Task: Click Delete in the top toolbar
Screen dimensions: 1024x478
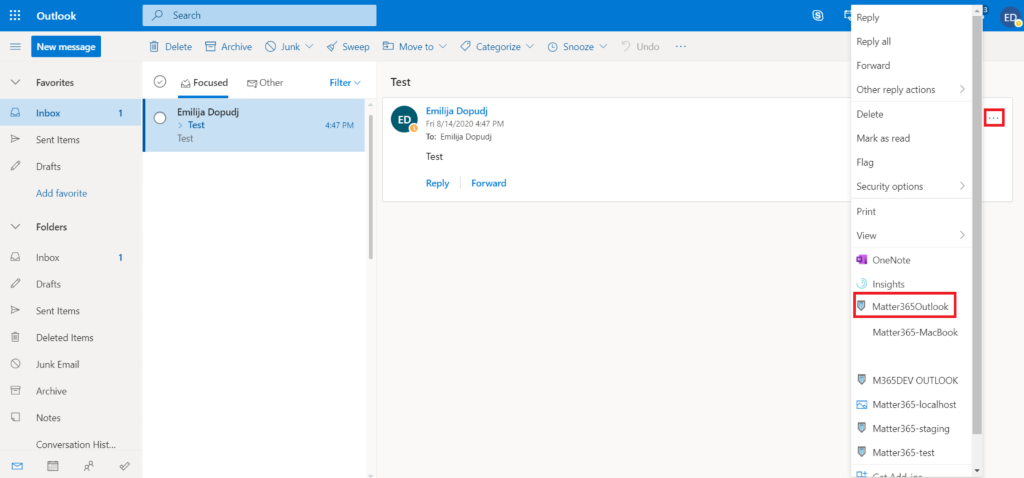Action: tap(170, 46)
